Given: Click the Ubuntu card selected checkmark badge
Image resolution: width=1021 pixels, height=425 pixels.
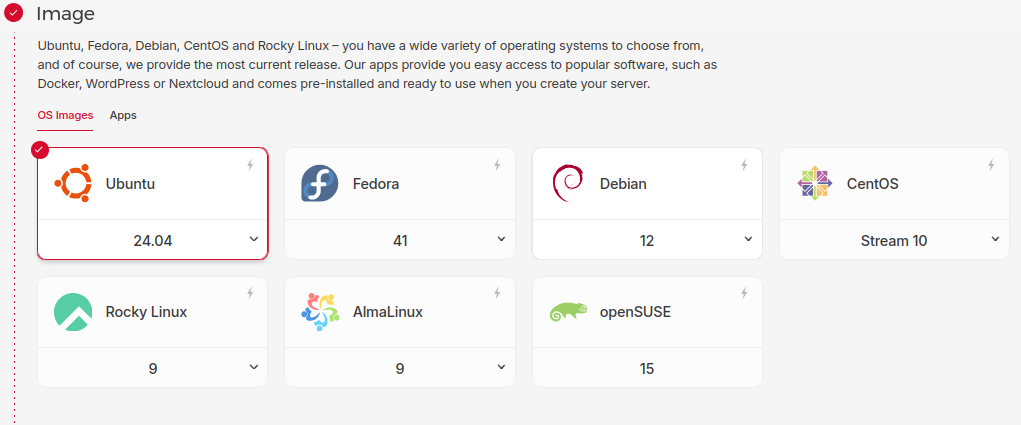Looking at the screenshot, I should point(40,150).
